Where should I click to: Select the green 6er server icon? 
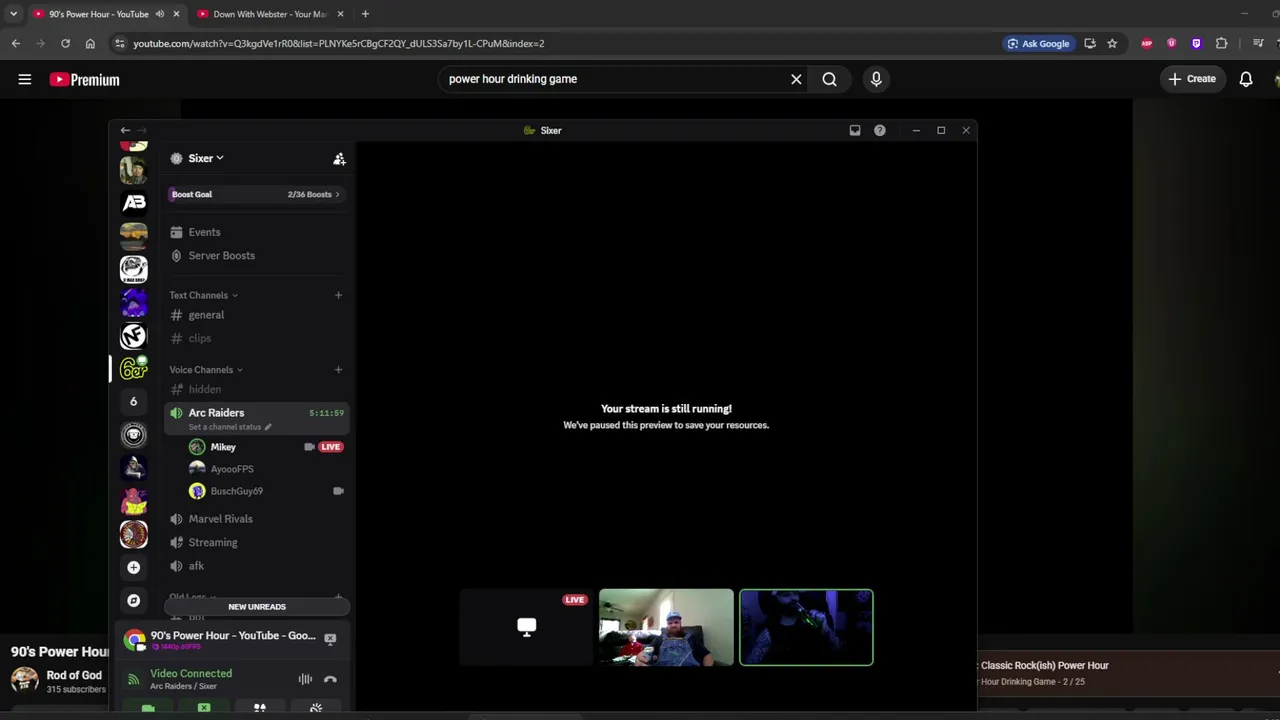(133, 369)
